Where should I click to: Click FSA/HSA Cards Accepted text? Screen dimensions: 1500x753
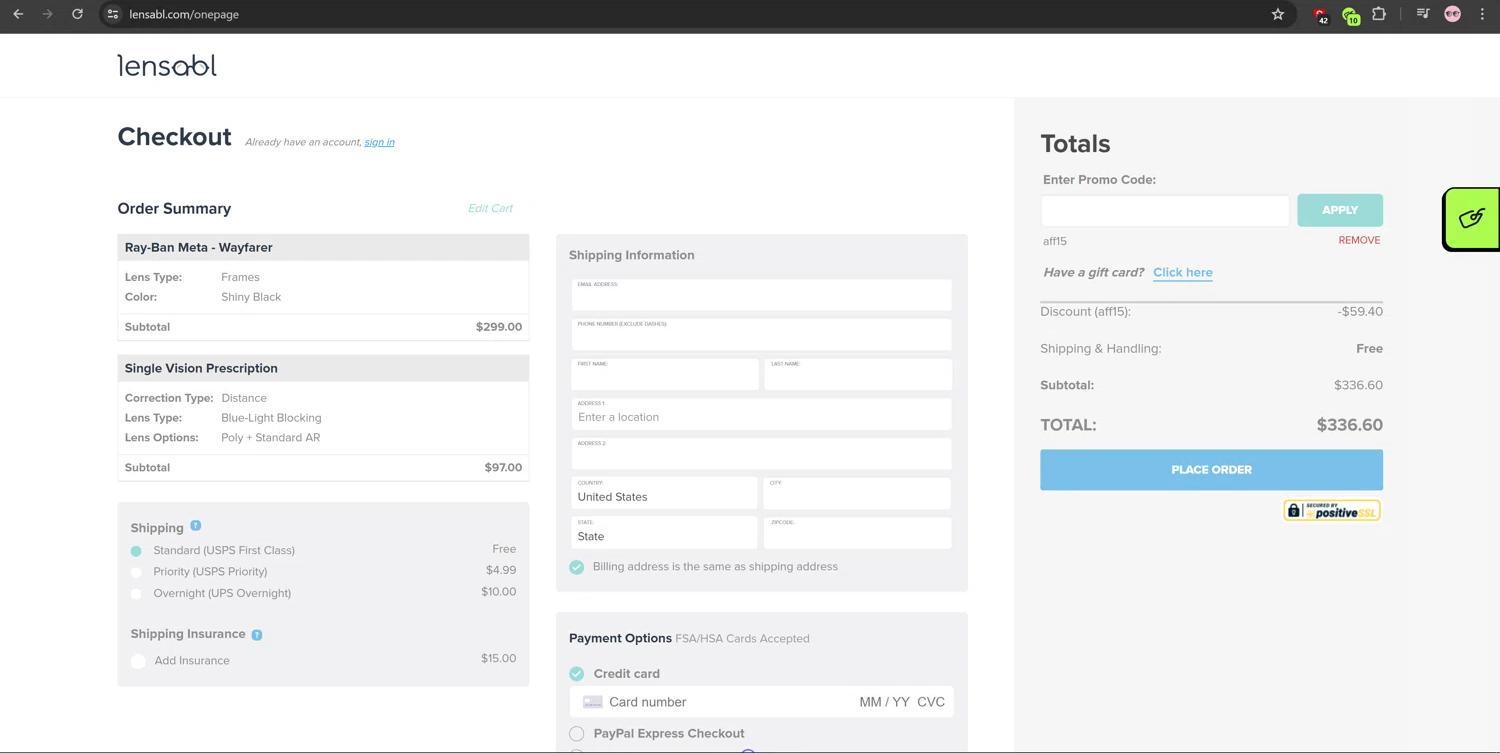pos(742,639)
